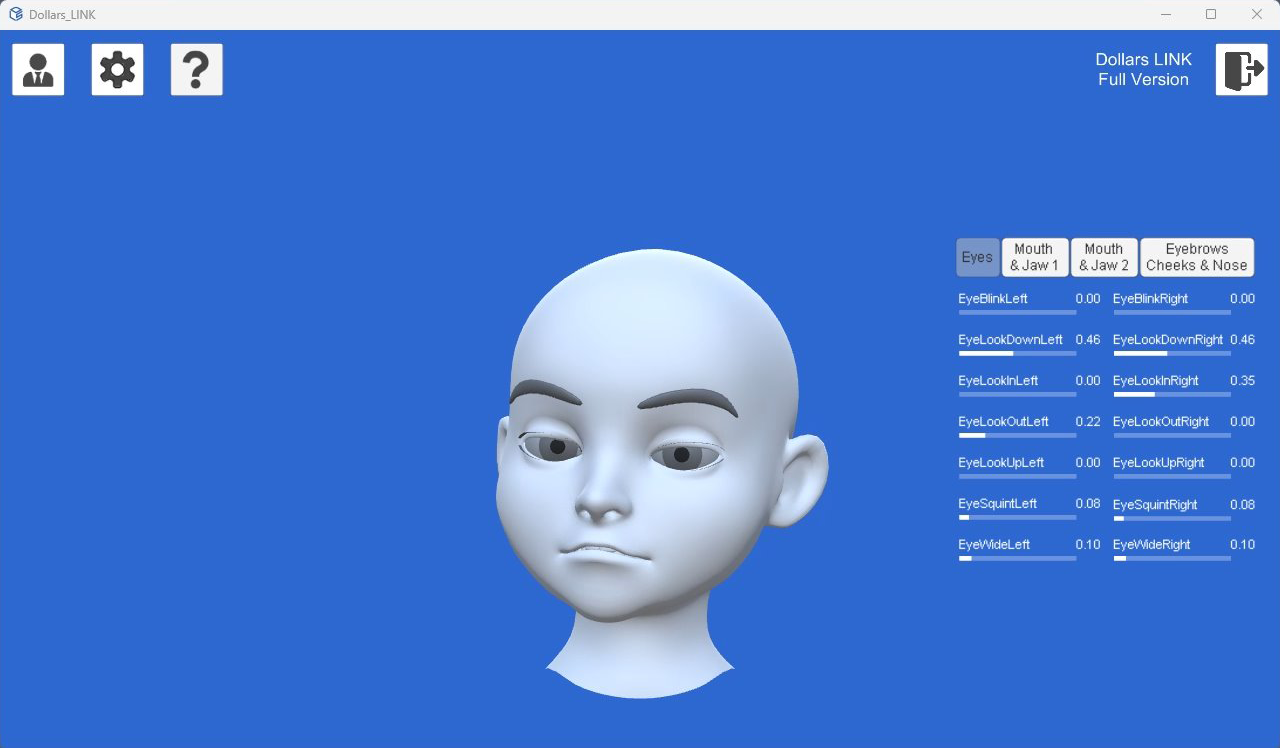Click the EyeBlinkLeft slider bar
The height and width of the screenshot is (748, 1280).
[1017, 312]
